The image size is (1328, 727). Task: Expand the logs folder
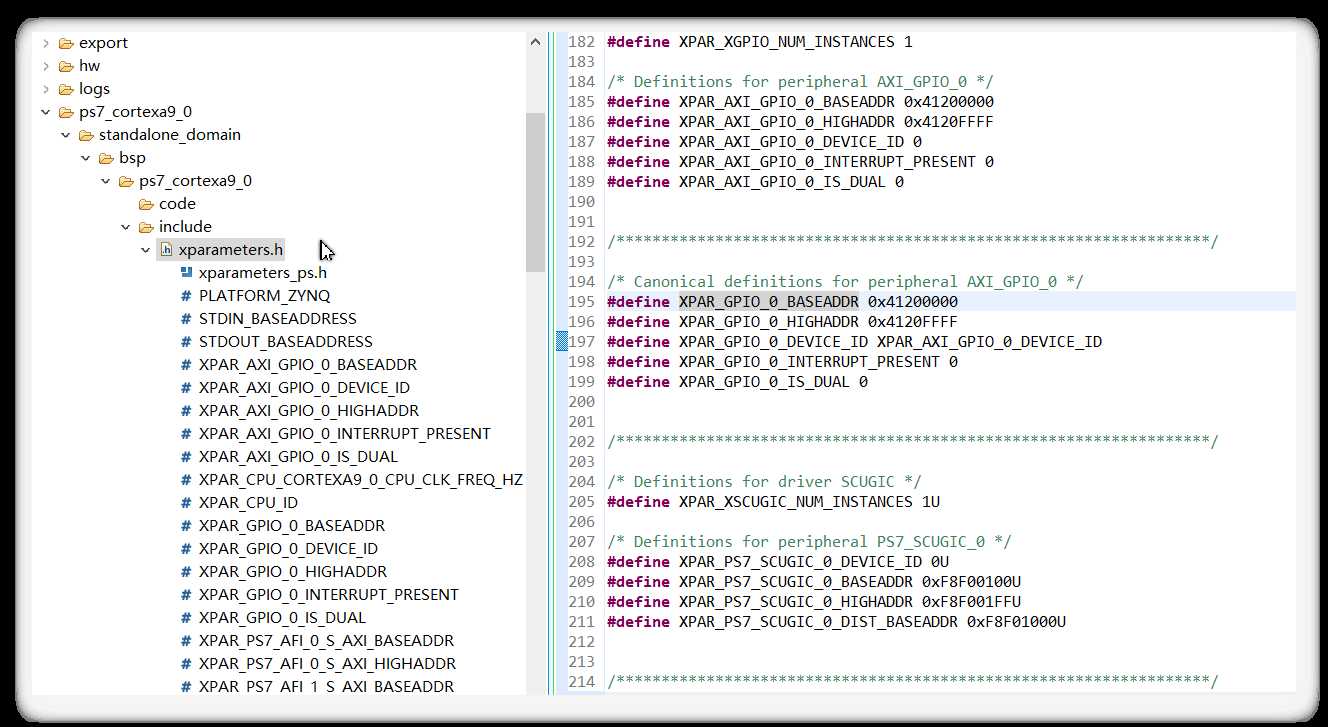point(46,89)
